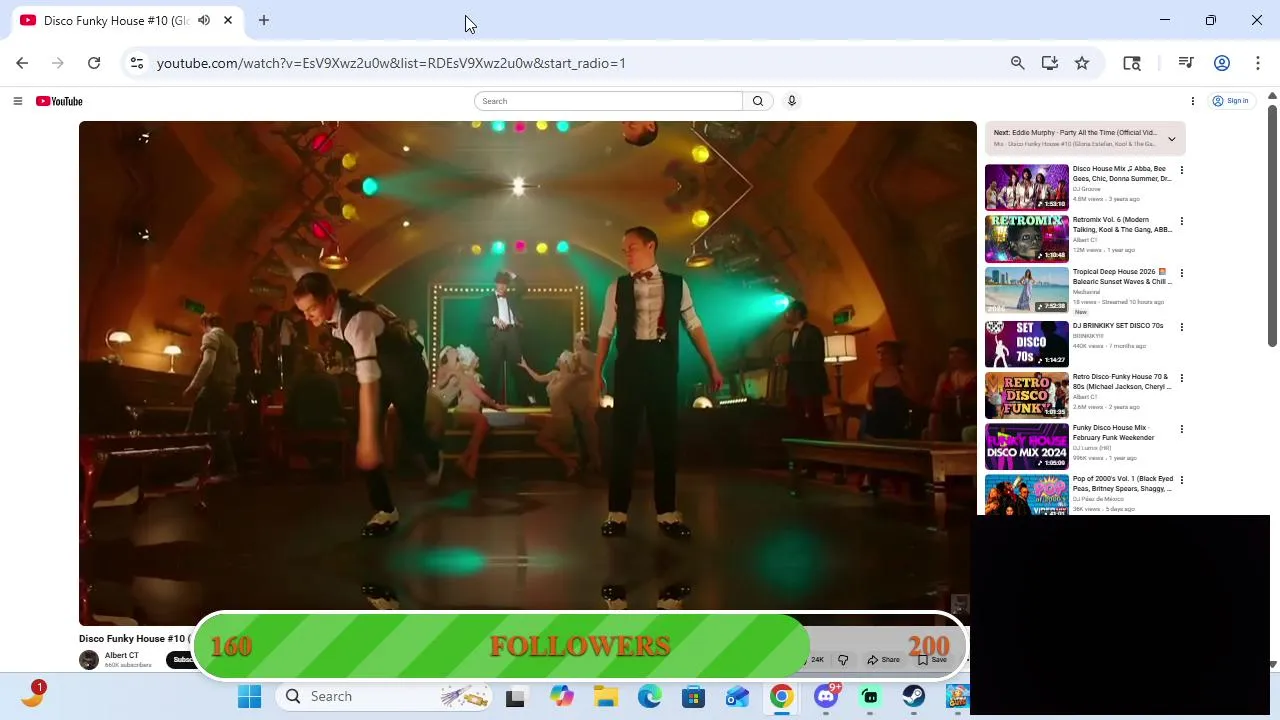Click the address bar URL

391,63
